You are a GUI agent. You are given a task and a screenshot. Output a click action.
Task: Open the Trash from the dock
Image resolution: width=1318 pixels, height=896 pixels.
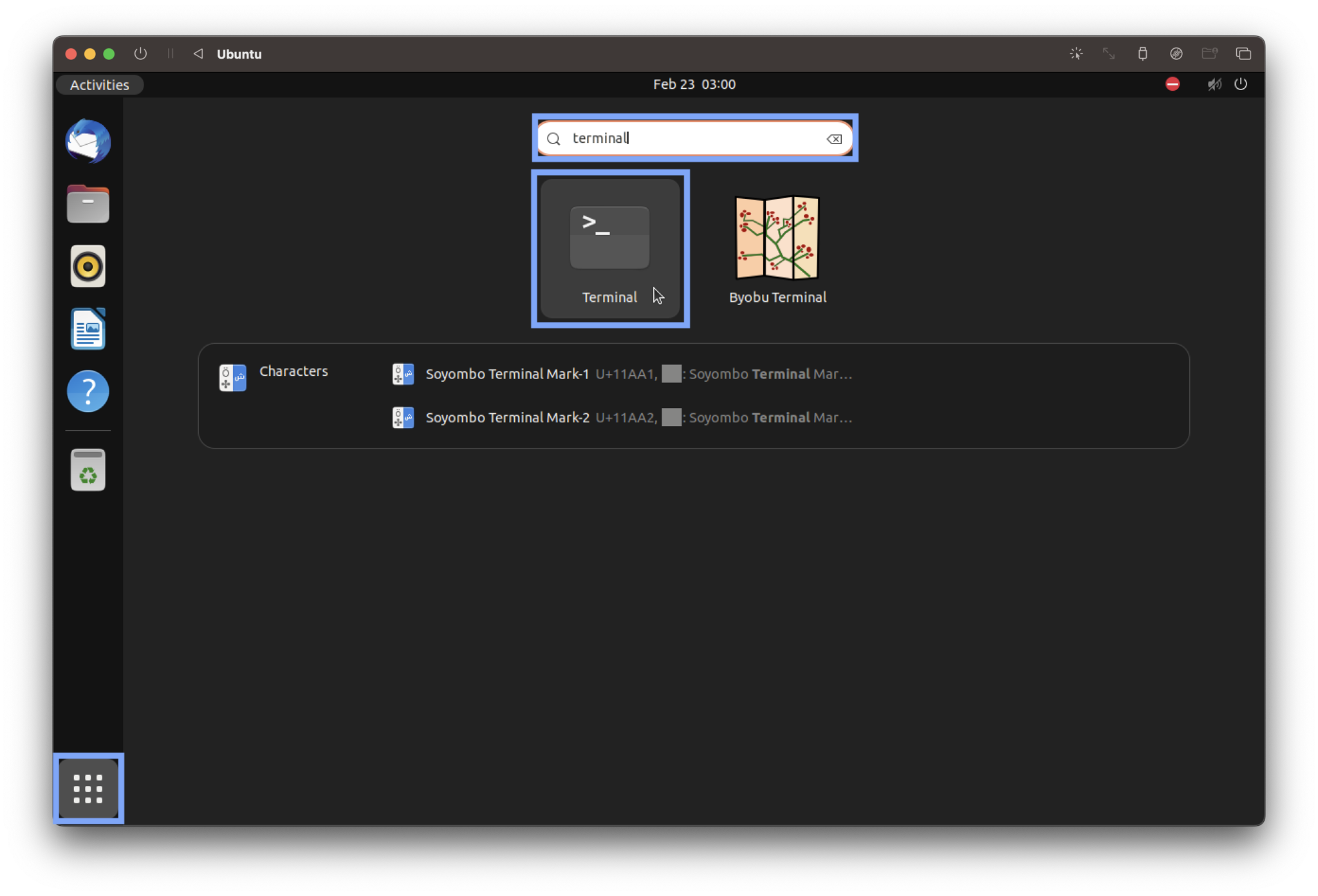click(x=88, y=469)
